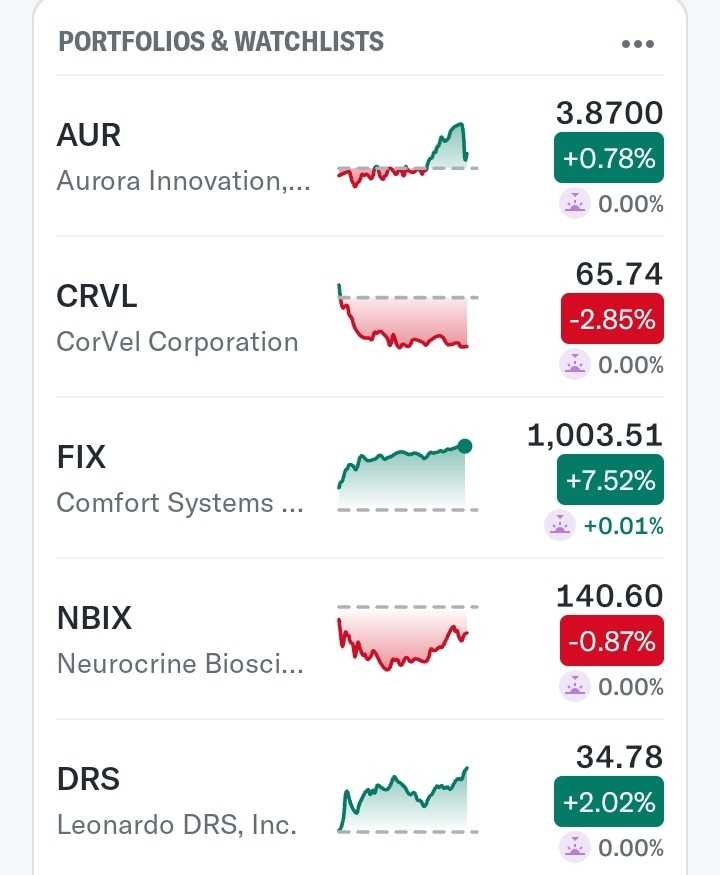
Task: Select the Comfort Systems FIX ticker
Action: [81, 457]
